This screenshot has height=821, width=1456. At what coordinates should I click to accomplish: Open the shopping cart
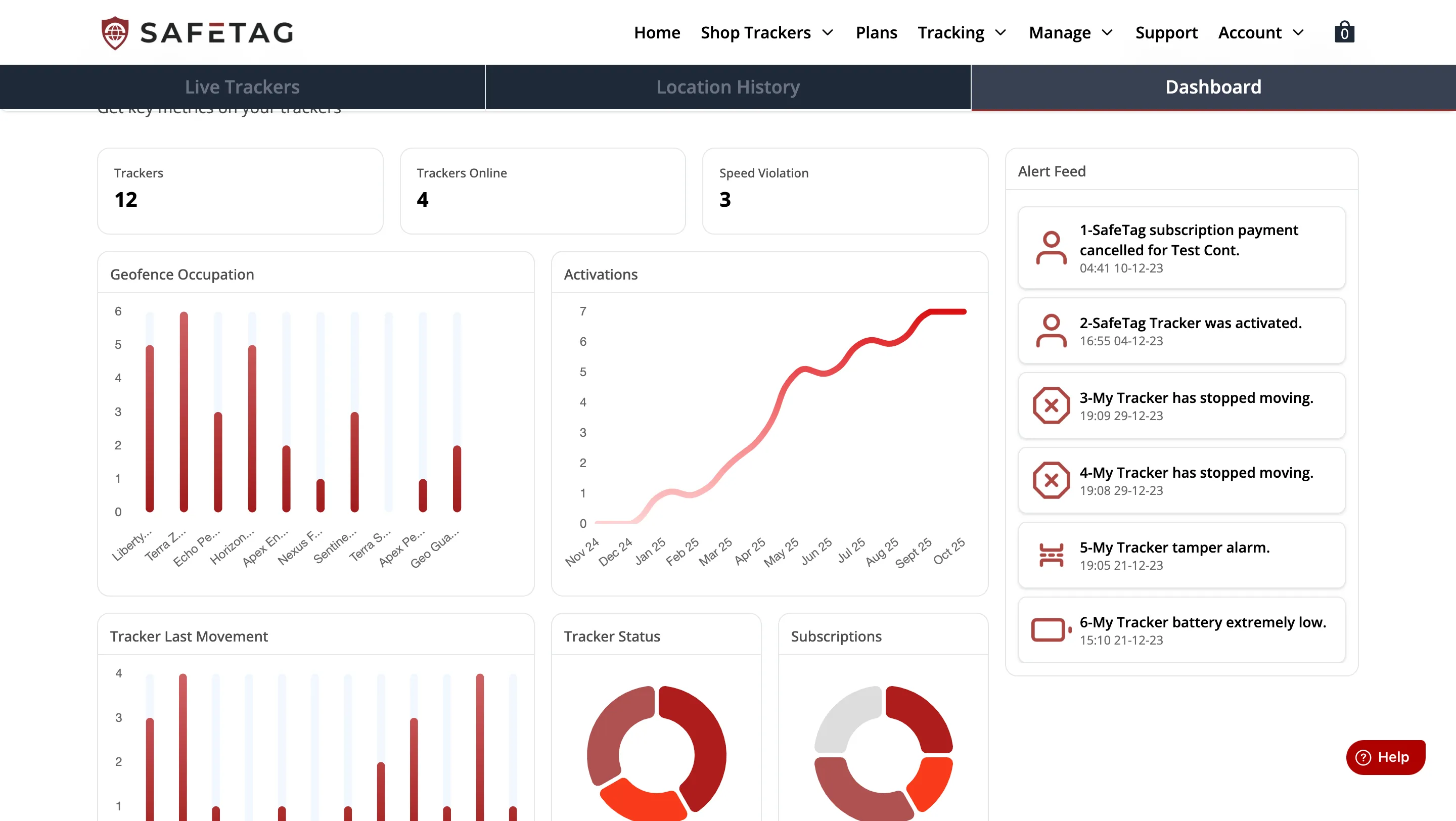tap(1345, 32)
